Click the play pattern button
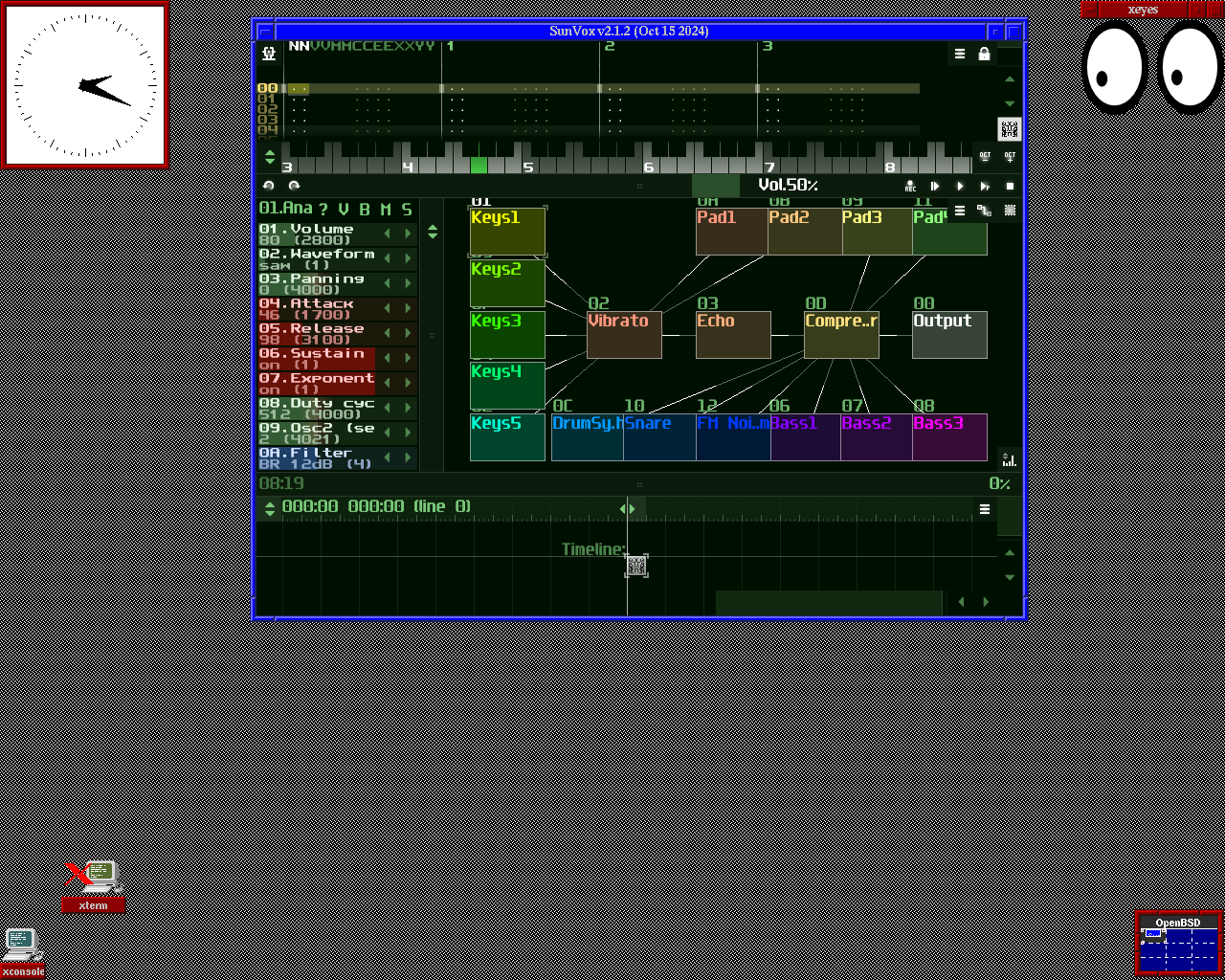Screen dimensions: 1225x980 pyautogui.click(x=985, y=187)
